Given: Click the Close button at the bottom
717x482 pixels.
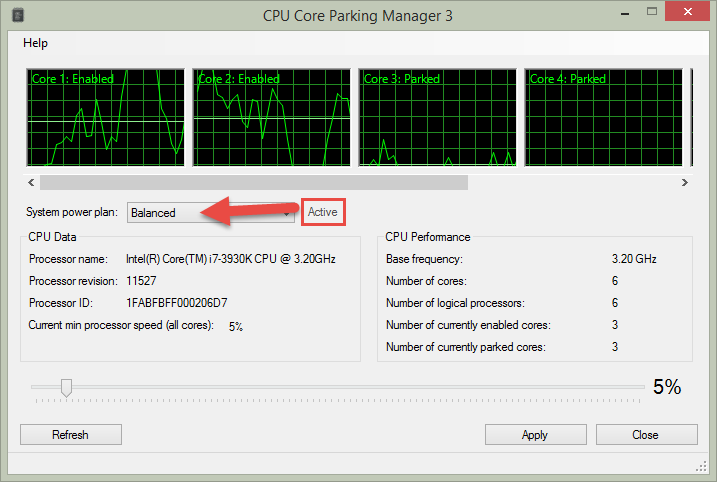Looking at the screenshot, I should pos(647,434).
